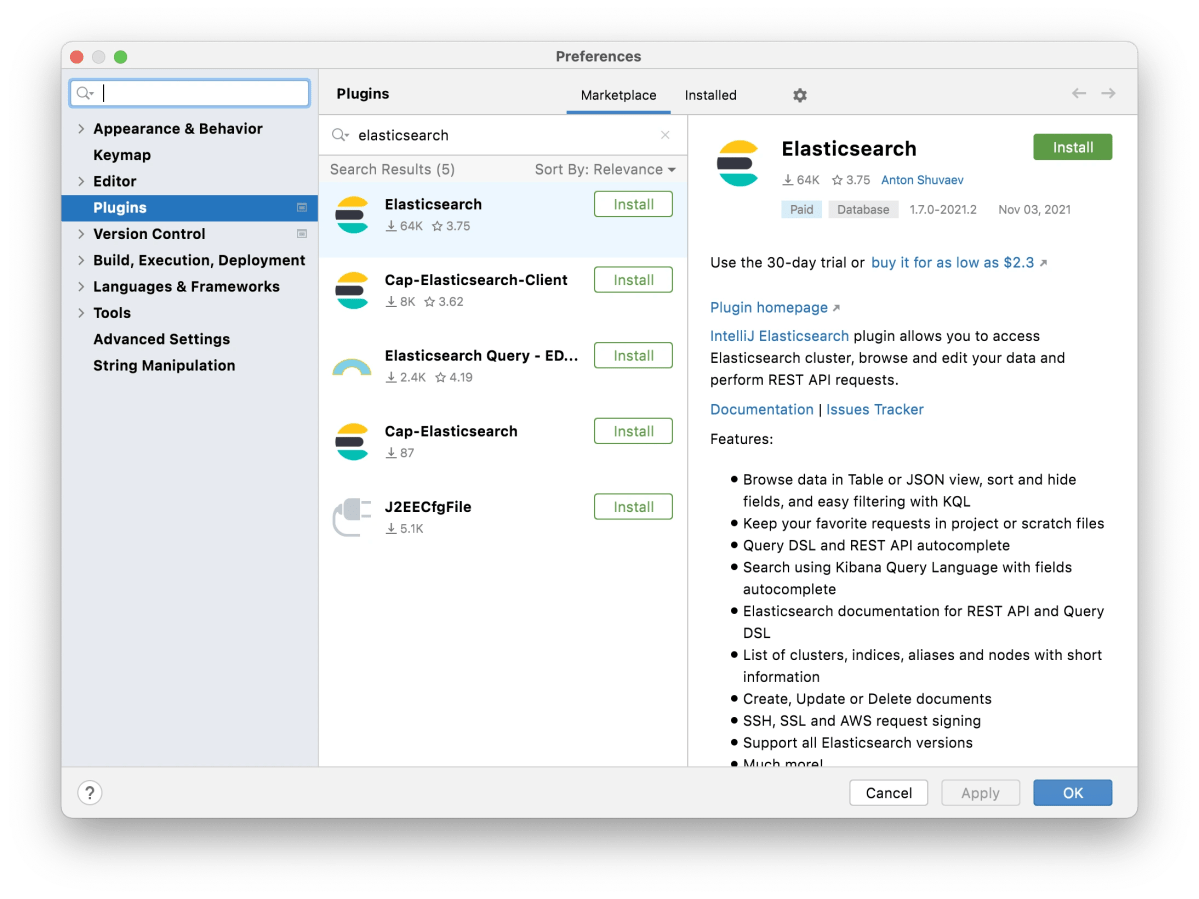
Task: Focus the elasticsearch plugin search field
Action: pos(502,135)
